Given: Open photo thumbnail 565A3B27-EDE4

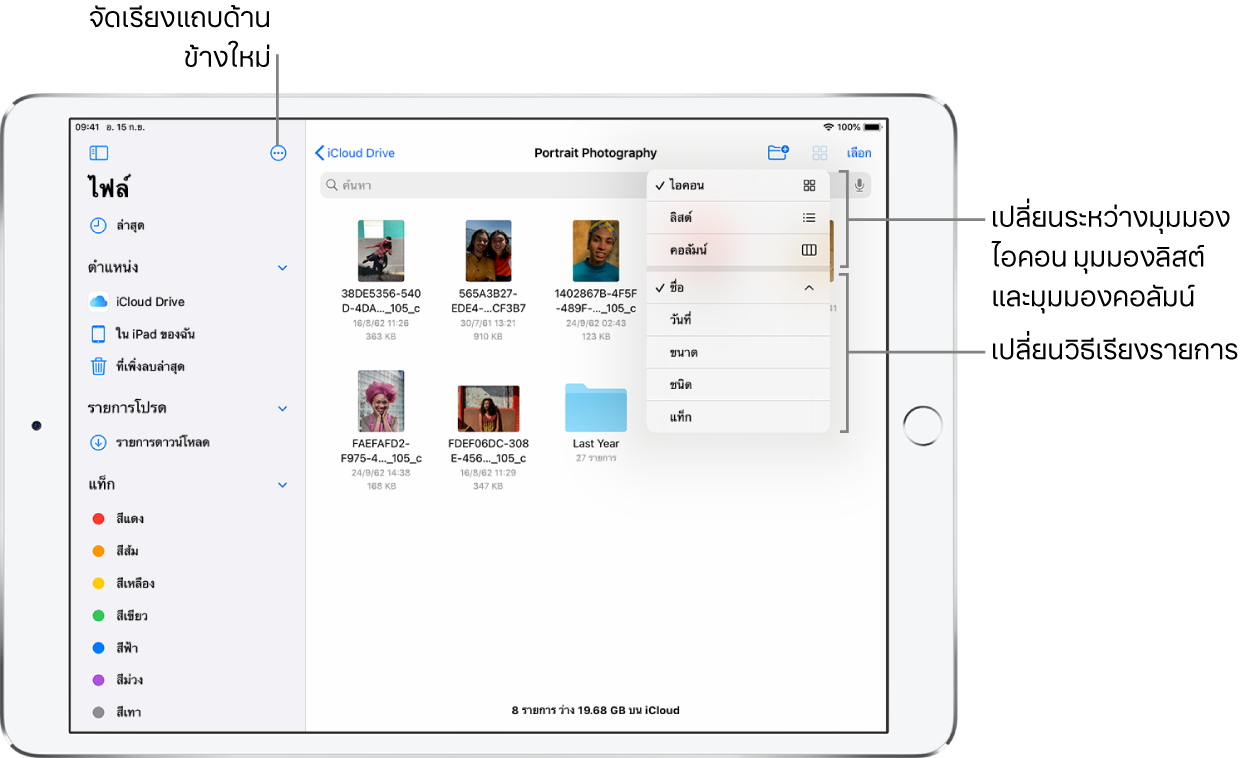Looking at the screenshot, I should coord(489,251).
